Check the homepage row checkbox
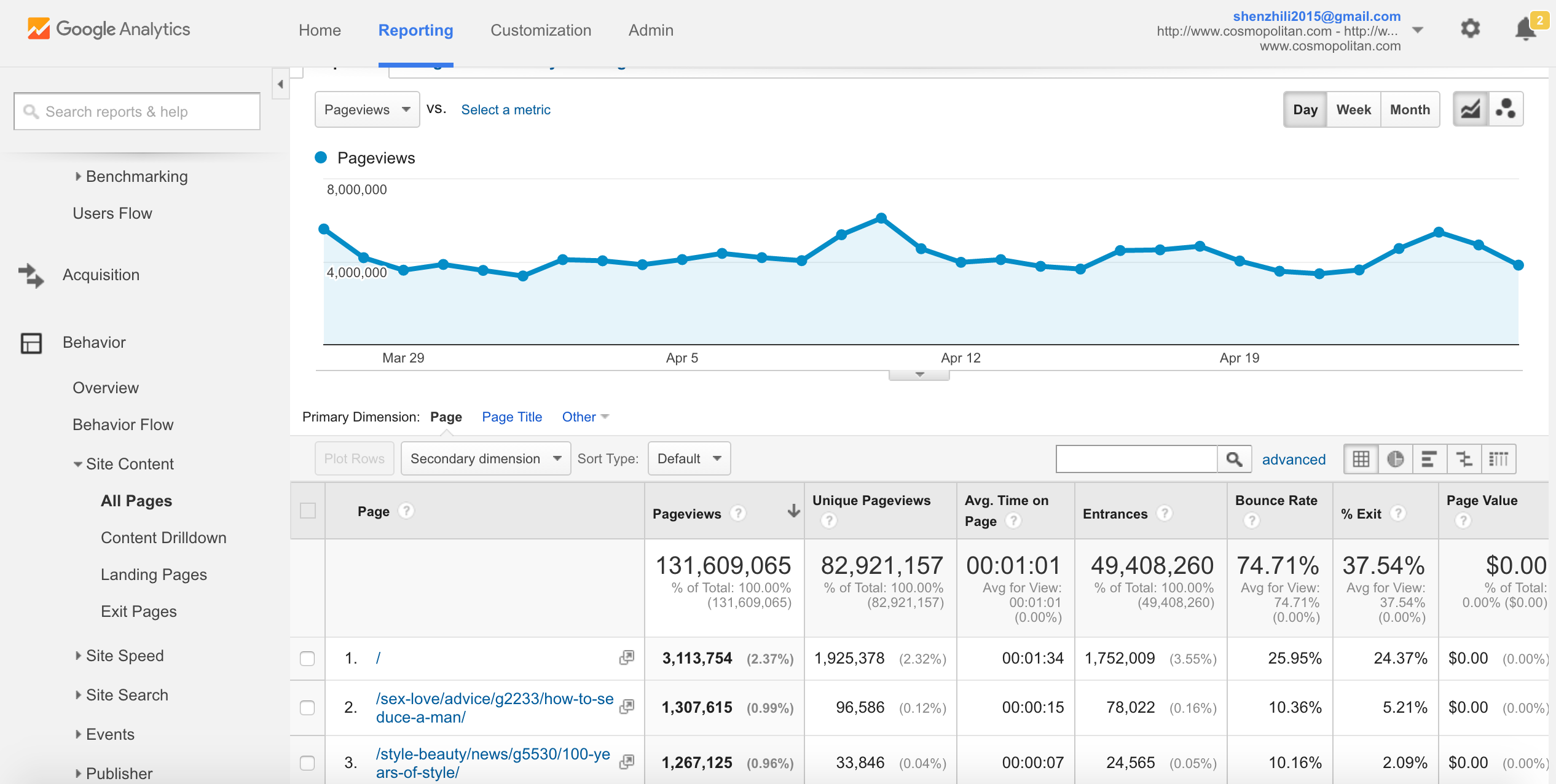This screenshot has width=1556, height=784. [x=307, y=659]
